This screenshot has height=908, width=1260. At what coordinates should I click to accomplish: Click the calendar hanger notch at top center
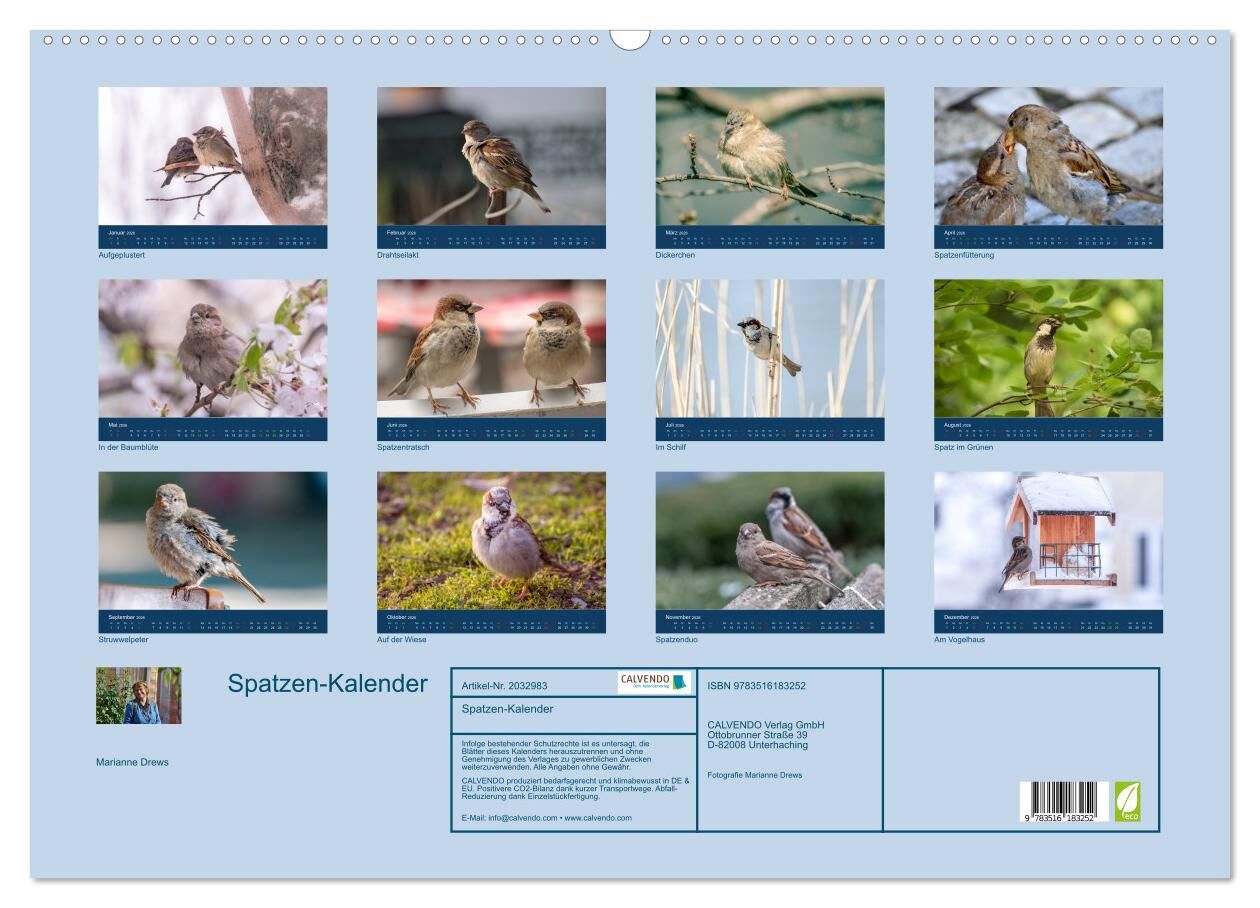coord(629,39)
